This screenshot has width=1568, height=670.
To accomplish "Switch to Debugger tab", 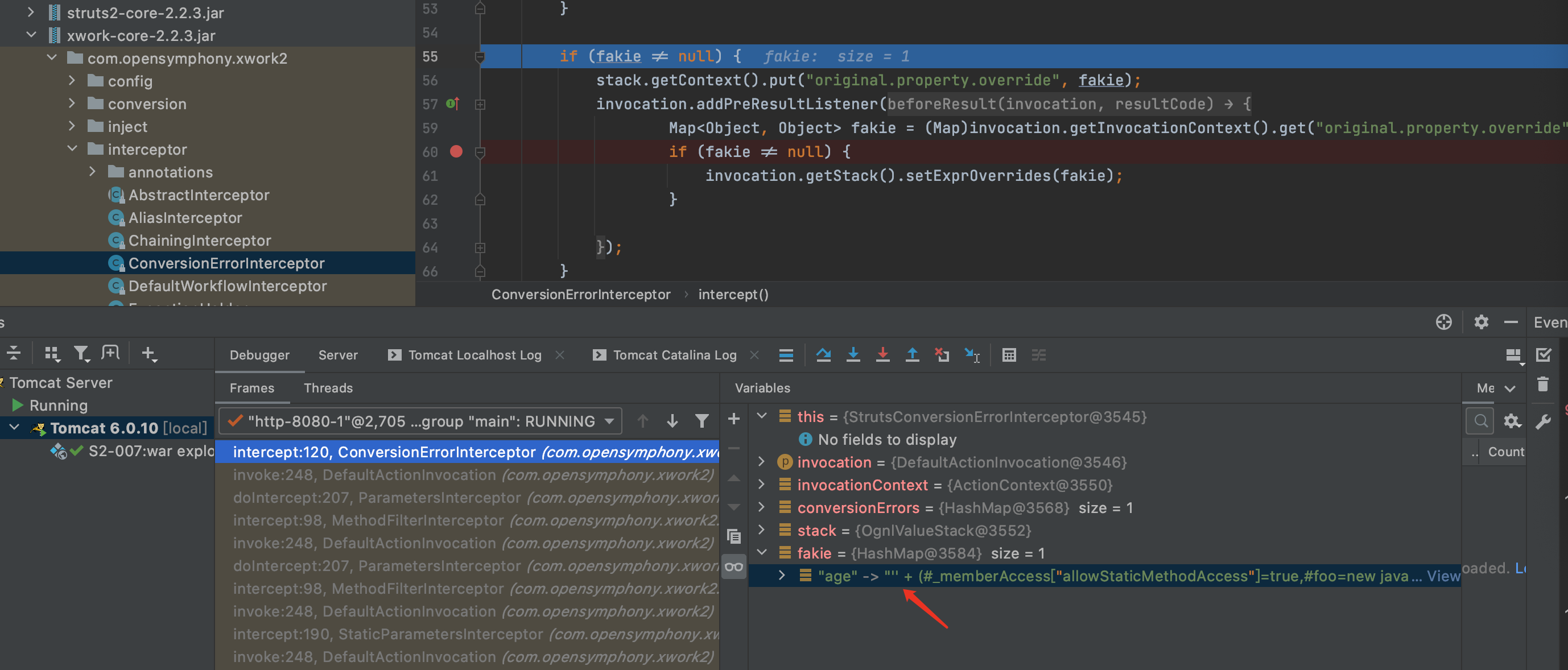I will click(x=259, y=355).
